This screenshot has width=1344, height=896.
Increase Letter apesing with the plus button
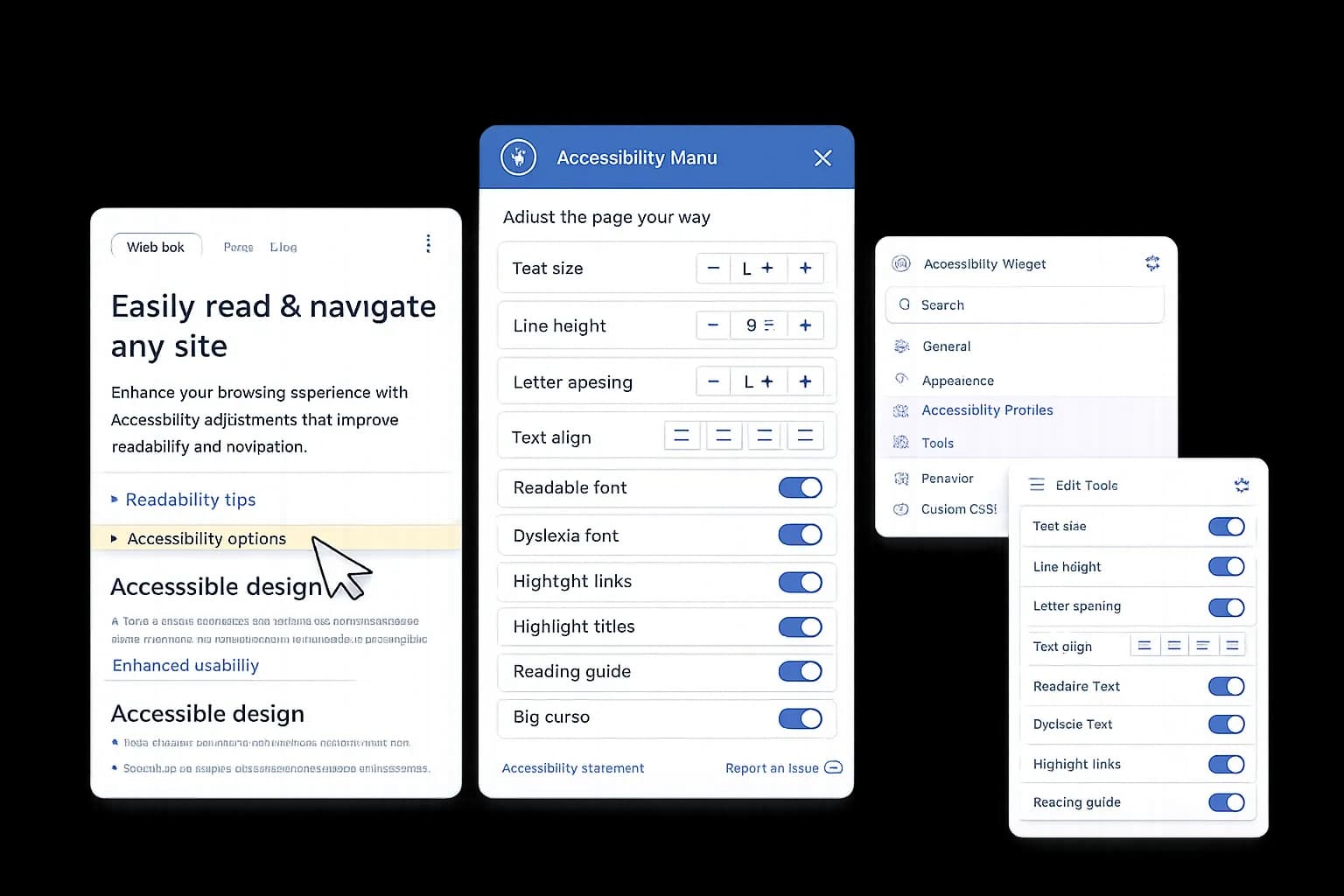(x=805, y=381)
